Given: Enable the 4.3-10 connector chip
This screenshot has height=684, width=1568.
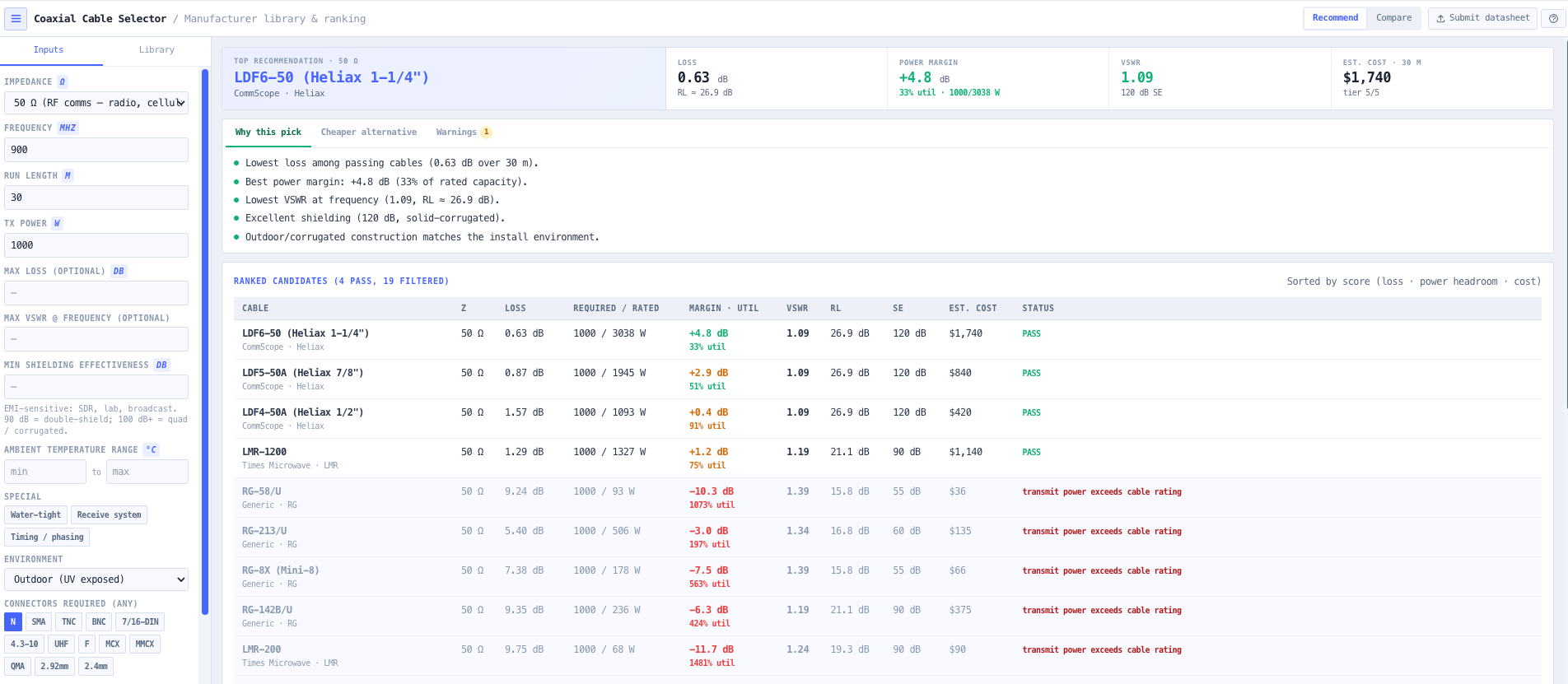Looking at the screenshot, I should point(24,644).
